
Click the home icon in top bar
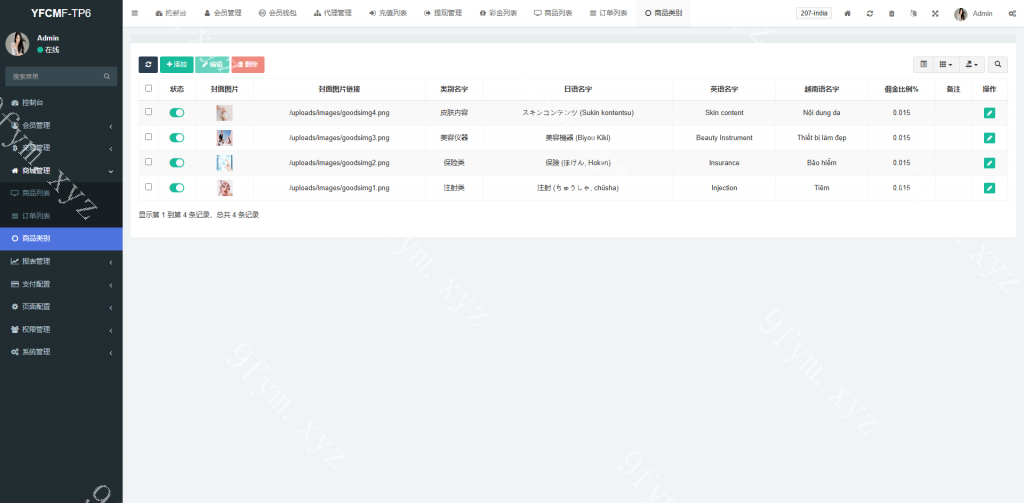pyautogui.click(x=848, y=13)
